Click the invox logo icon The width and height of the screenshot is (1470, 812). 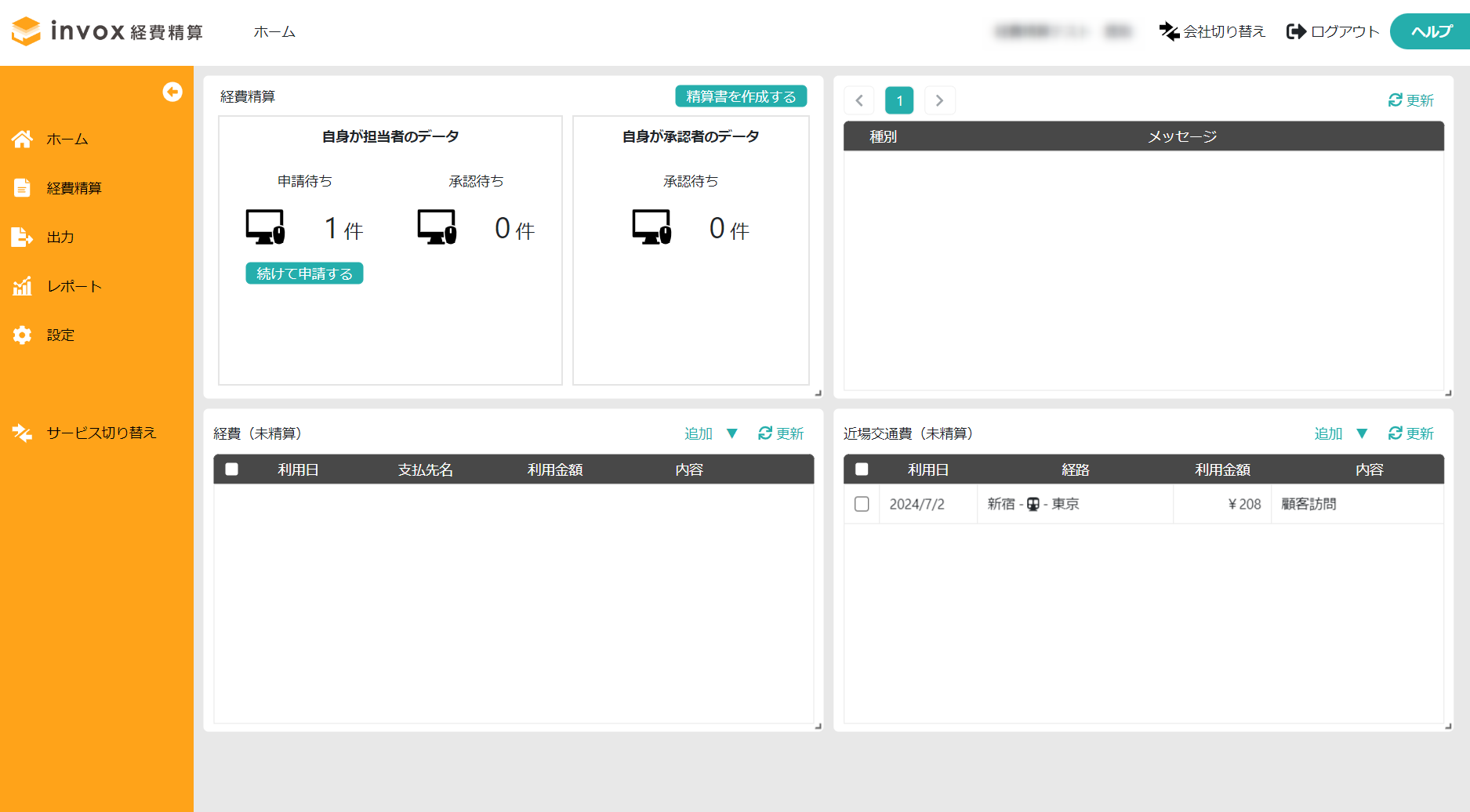click(26, 31)
